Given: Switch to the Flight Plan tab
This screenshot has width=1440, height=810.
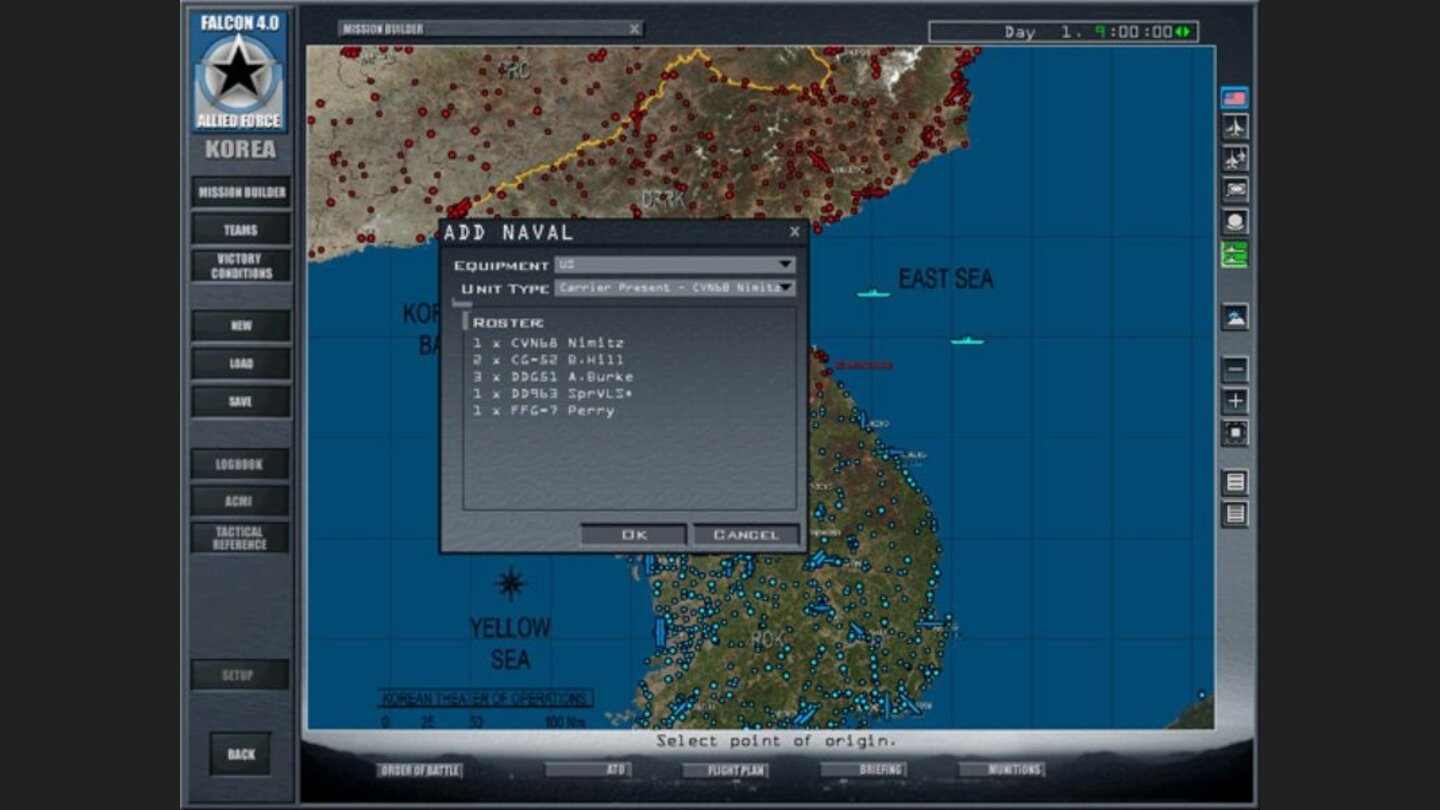Looking at the screenshot, I should (724, 771).
